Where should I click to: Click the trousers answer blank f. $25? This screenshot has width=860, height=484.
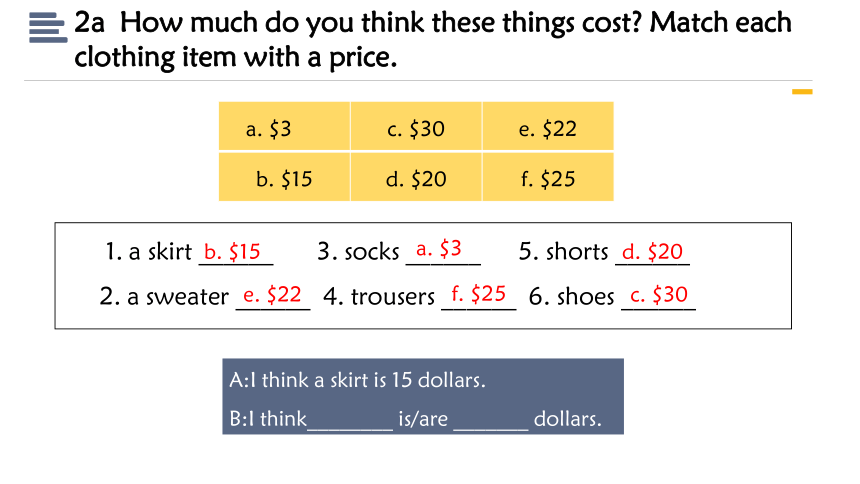[478, 296]
